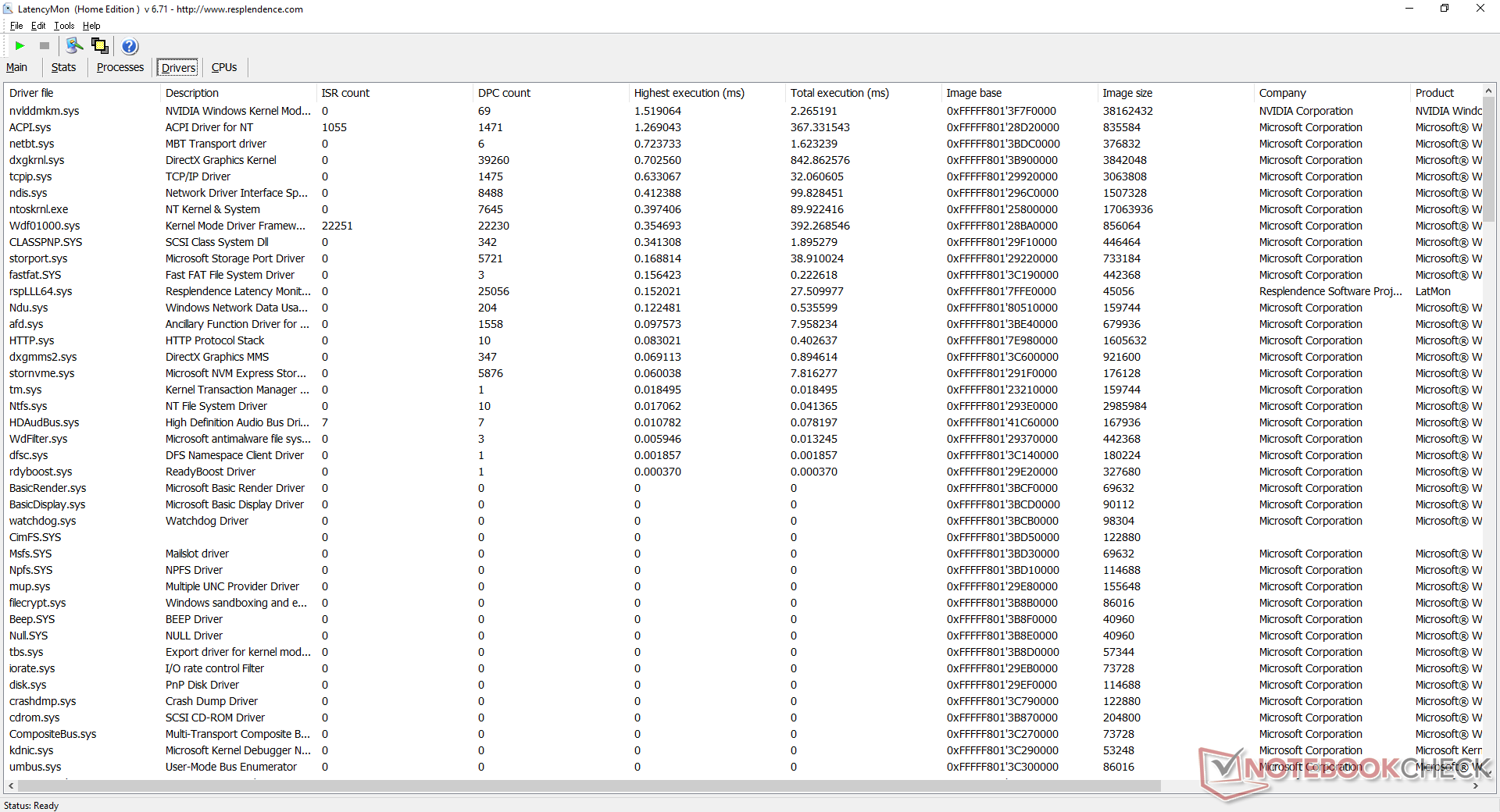The height and width of the screenshot is (812, 1500).
Task: Start monitoring with the green play icon
Action: coord(20,46)
